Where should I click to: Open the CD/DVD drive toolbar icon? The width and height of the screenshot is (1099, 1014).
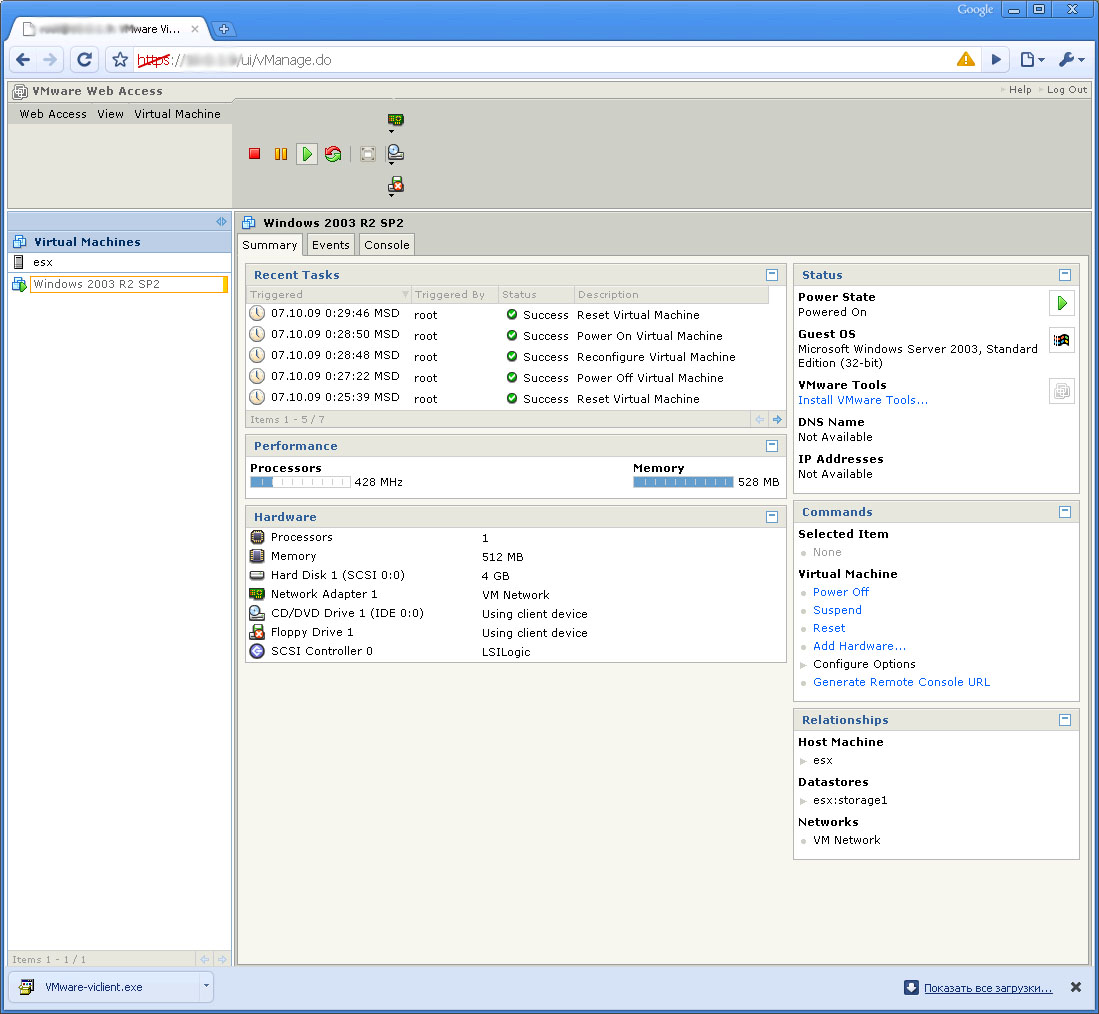tap(395, 153)
